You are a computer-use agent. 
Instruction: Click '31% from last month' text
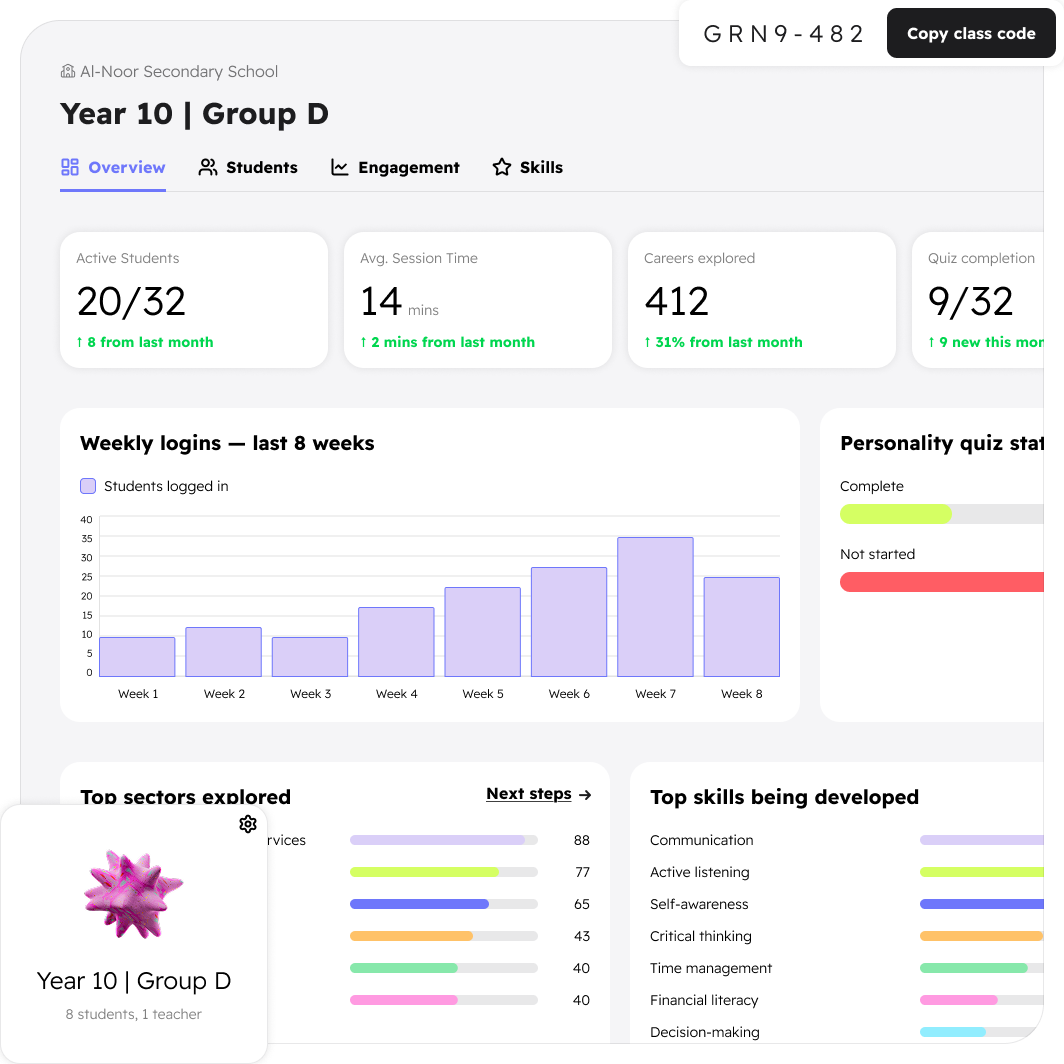tap(729, 342)
